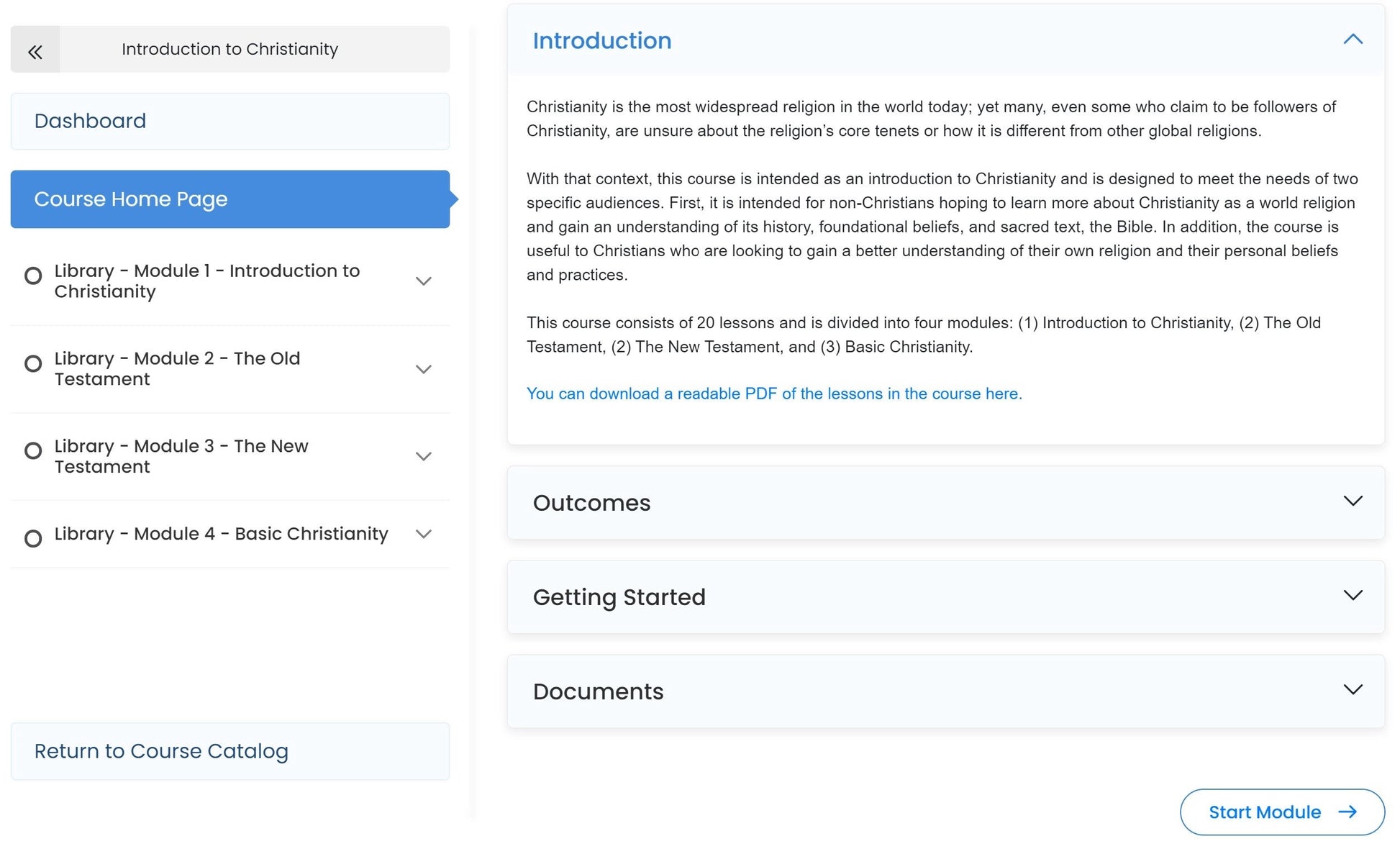Collapse the Introduction section chevron
This screenshot has height=849, width=1400.
click(1353, 40)
